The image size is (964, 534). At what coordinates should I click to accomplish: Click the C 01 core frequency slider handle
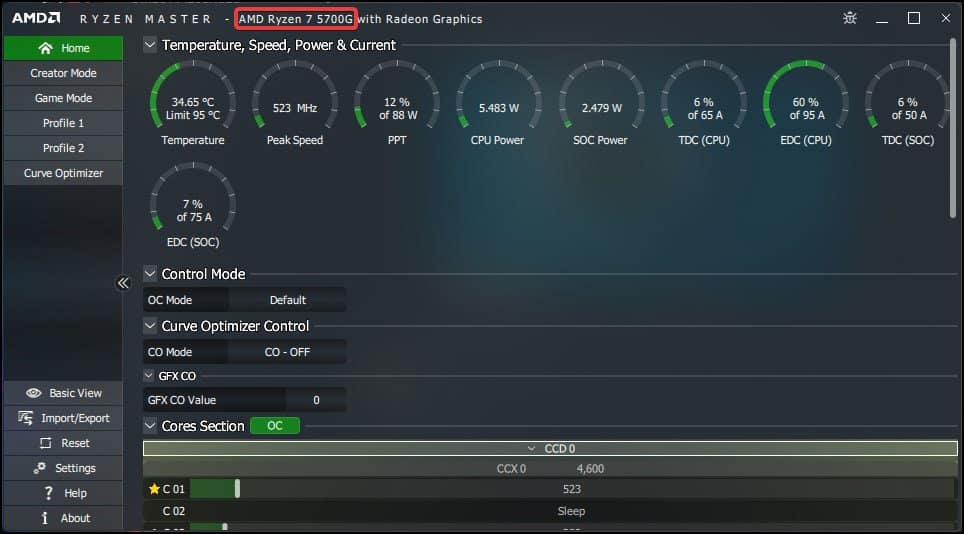click(237, 489)
